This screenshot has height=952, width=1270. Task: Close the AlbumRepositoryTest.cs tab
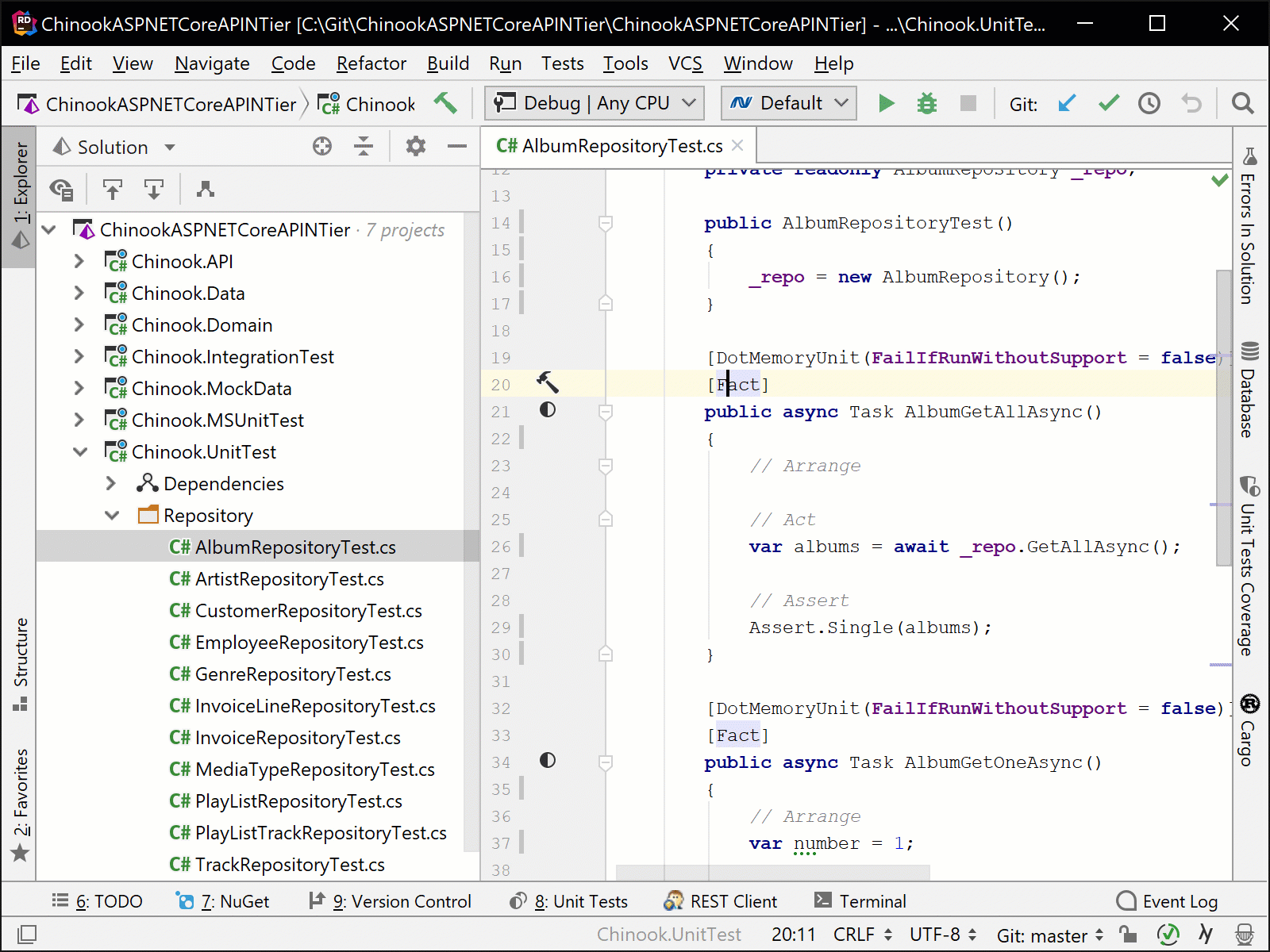pyautogui.click(x=737, y=145)
